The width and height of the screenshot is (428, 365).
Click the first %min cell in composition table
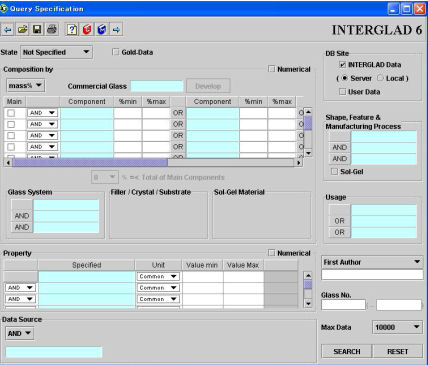128,113
